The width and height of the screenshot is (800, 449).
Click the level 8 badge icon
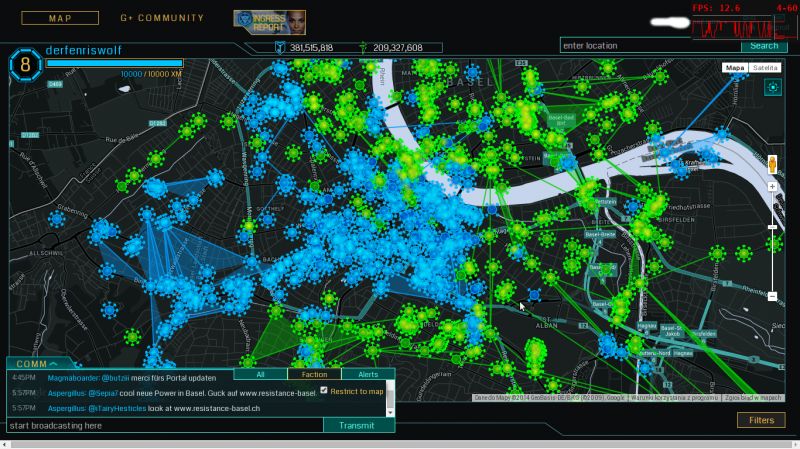click(25, 65)
